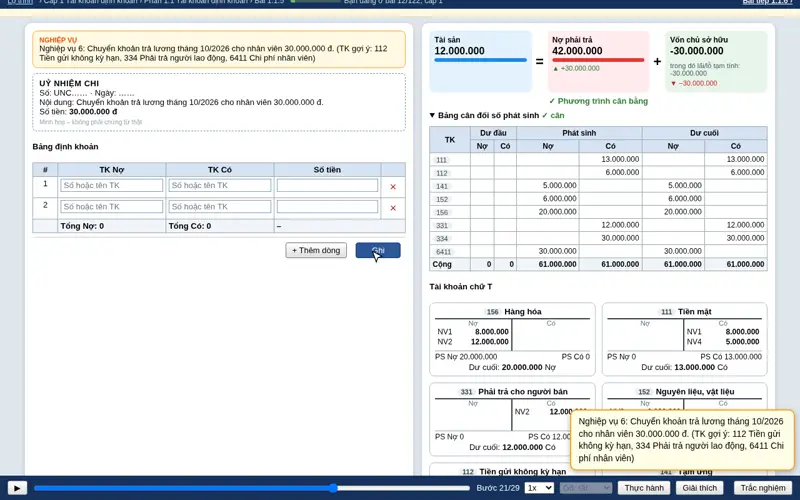This screenshot has height=500, width=800.
Task: Click the Bước 21/29 step indicator
Action: point(498,488)
